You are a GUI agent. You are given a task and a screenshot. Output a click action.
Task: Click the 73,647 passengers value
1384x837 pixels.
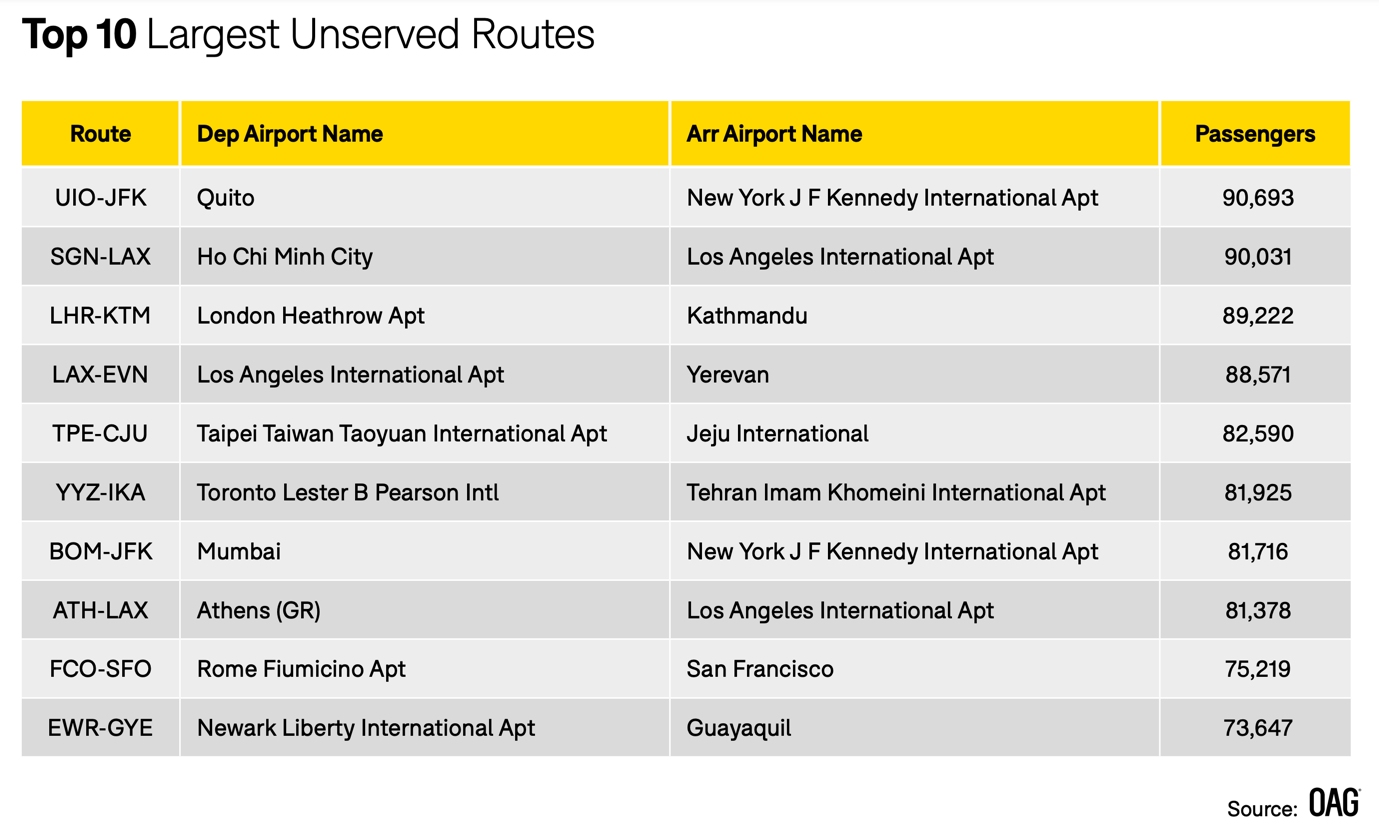[x=1257, y=728]
